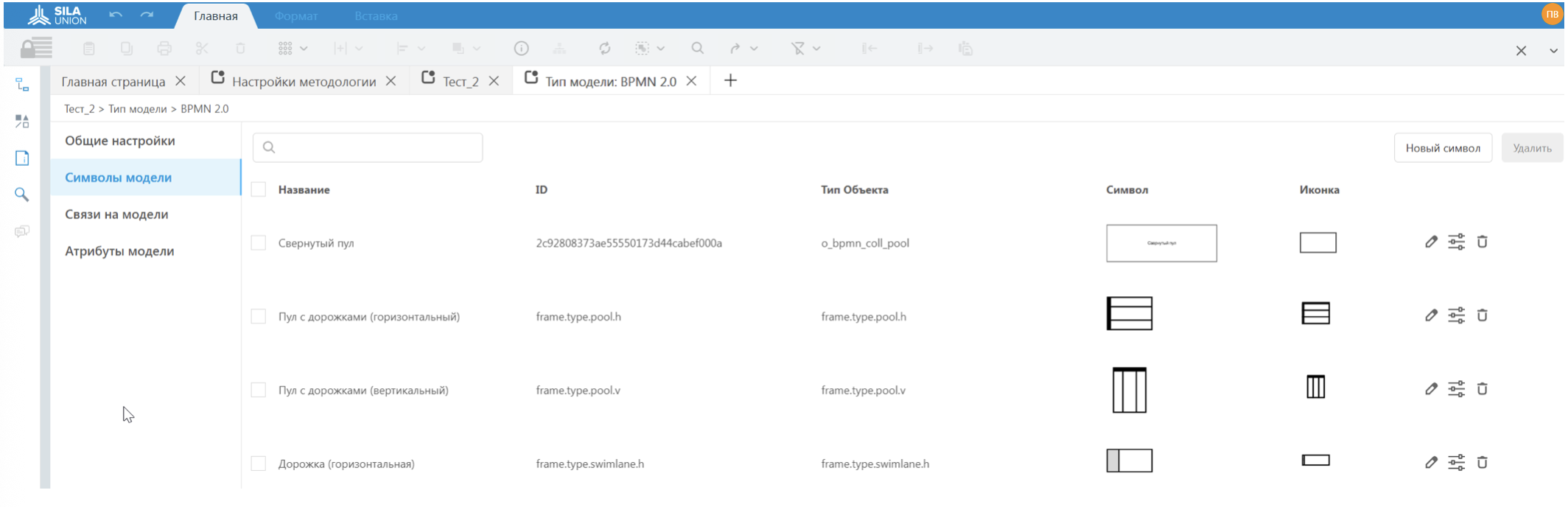Click Тип модели in breadcrumb path
Image resolution: width=1568 pixels, height=507 pixels.
[138, 109]
